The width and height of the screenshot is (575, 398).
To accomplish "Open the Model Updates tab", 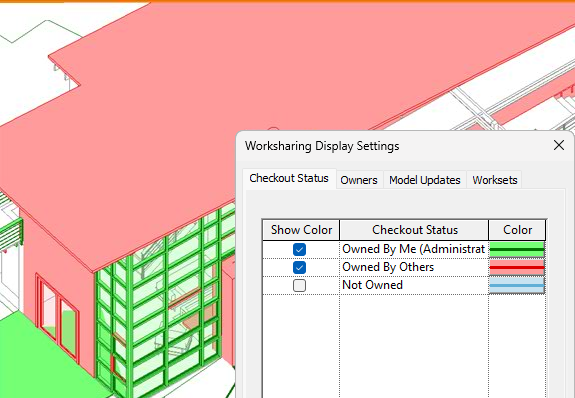I will coord(425,180).
